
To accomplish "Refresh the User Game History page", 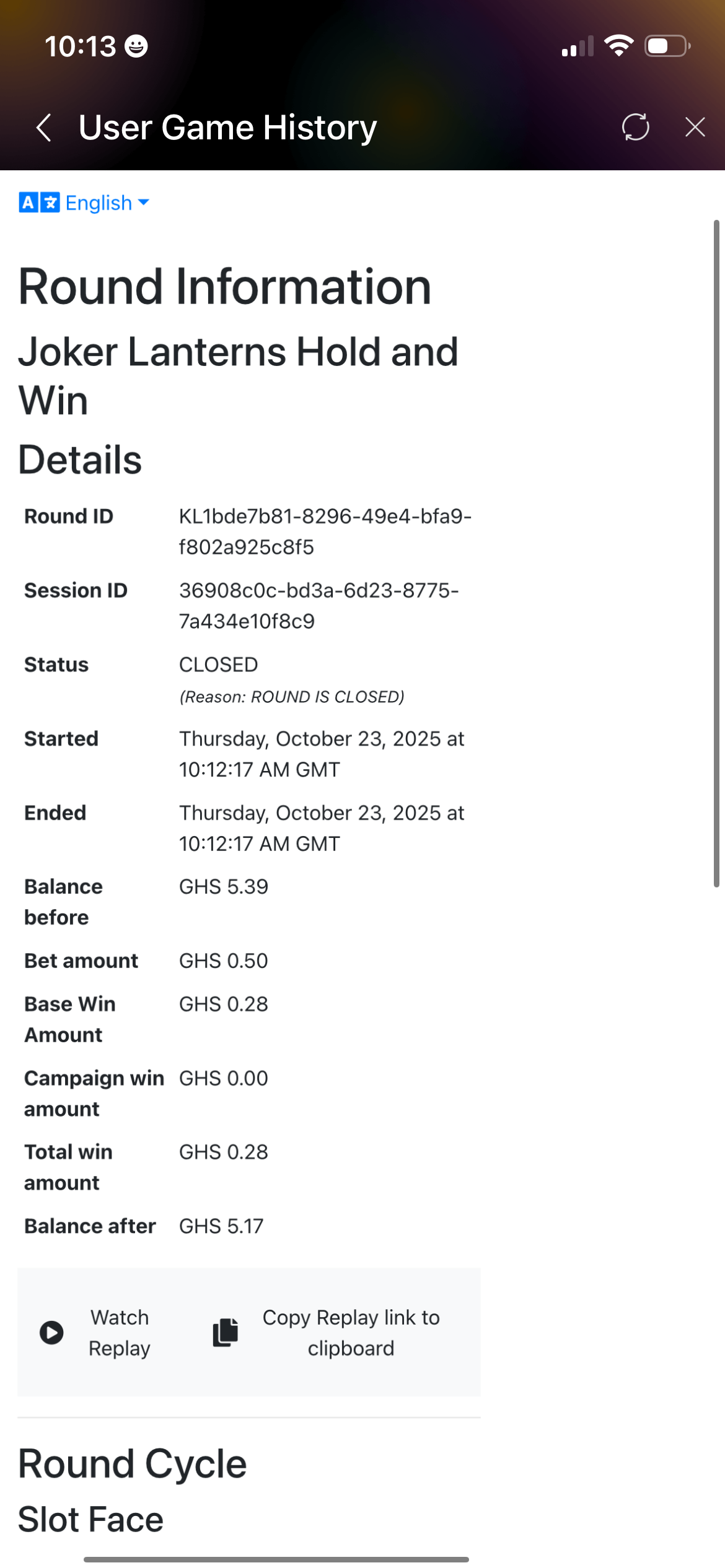I will [x=635, y=127].
